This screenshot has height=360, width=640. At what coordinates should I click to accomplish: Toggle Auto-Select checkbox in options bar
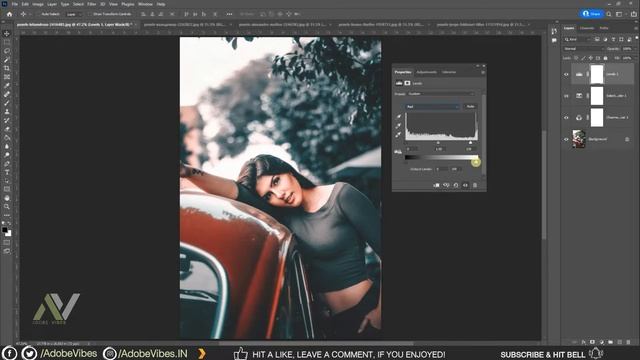tap(38, 14)
